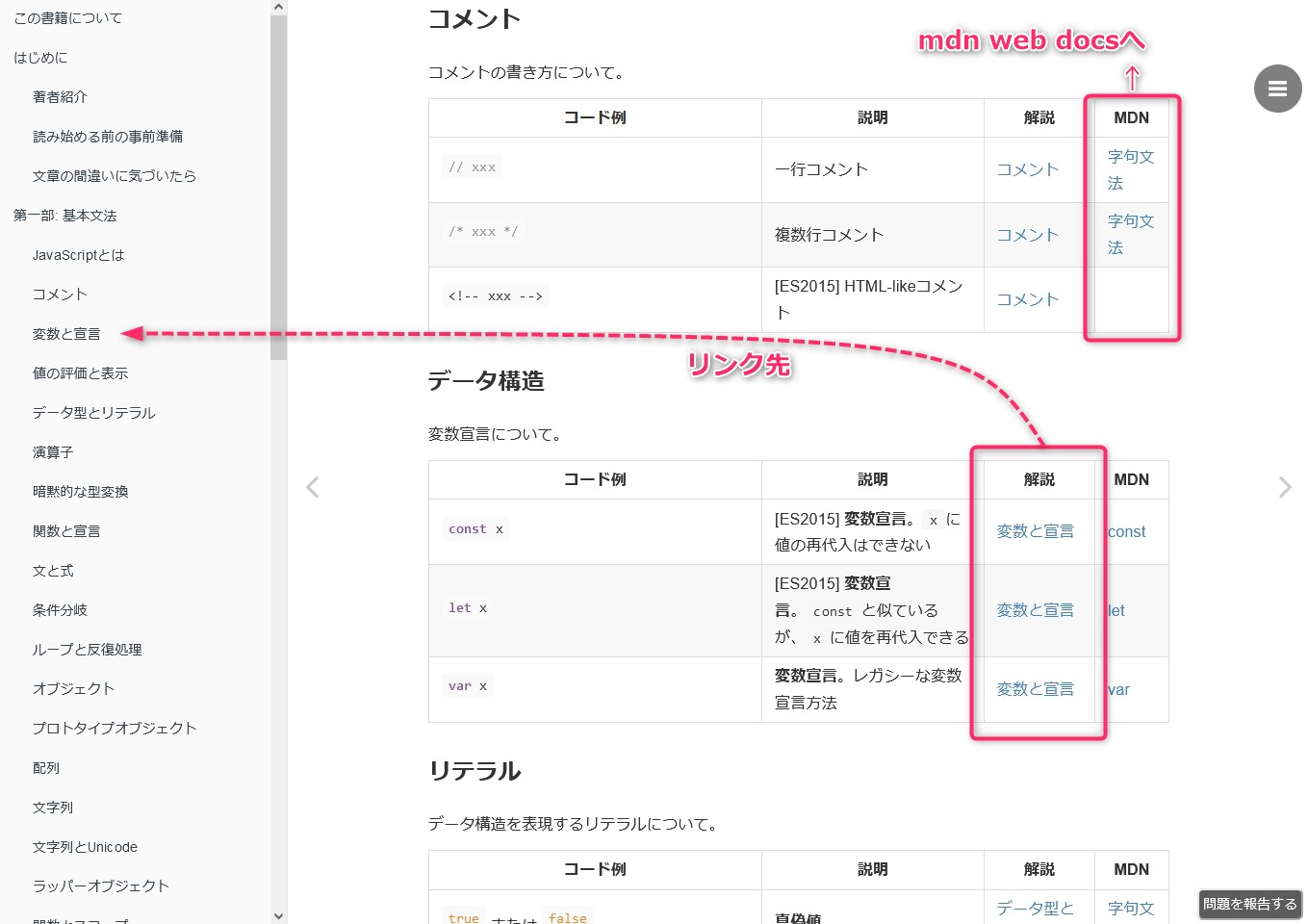Select 文字列 chapter in sidebar

(53, 808)
